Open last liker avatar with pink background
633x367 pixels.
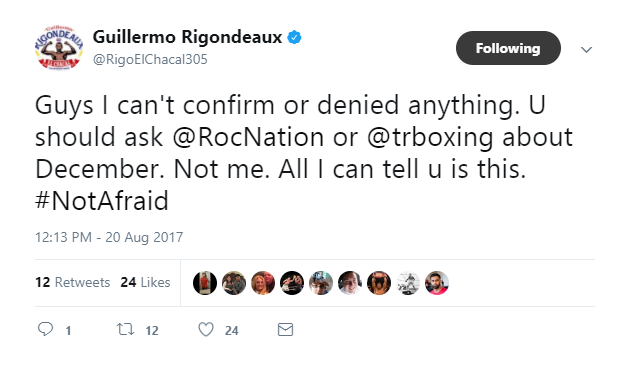tap(437, 283)
